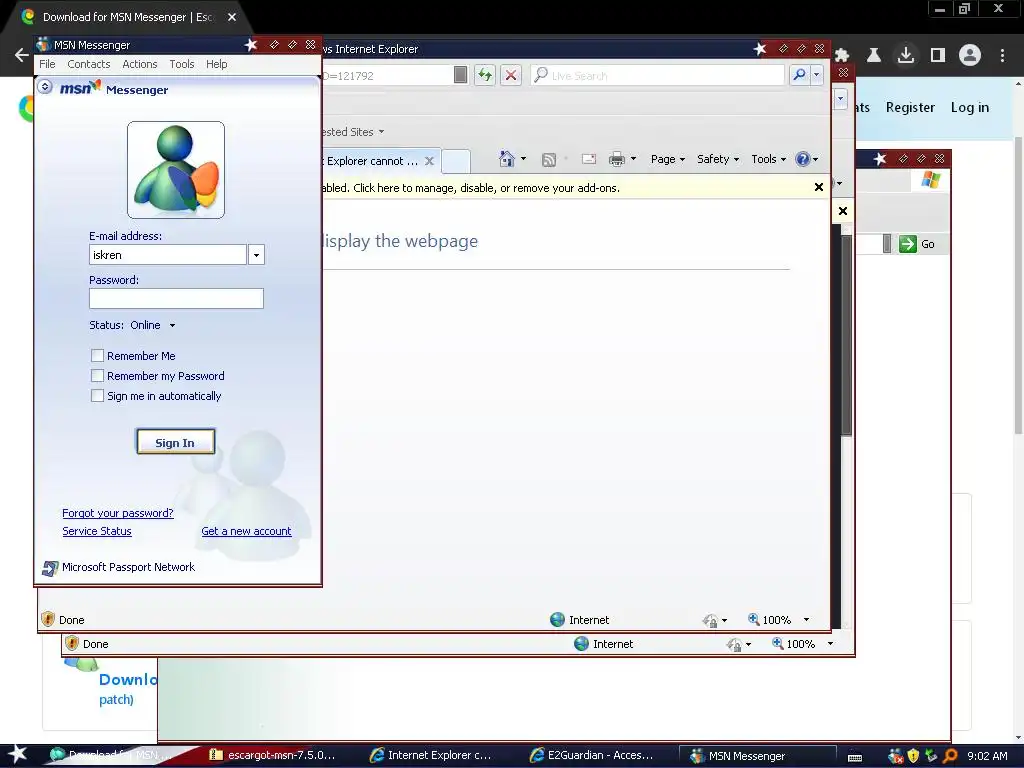Viewport: 1024px width, 768px height.
Task: Click the protected mode icon in front IE status bar
Action: [x=710, y=620]
